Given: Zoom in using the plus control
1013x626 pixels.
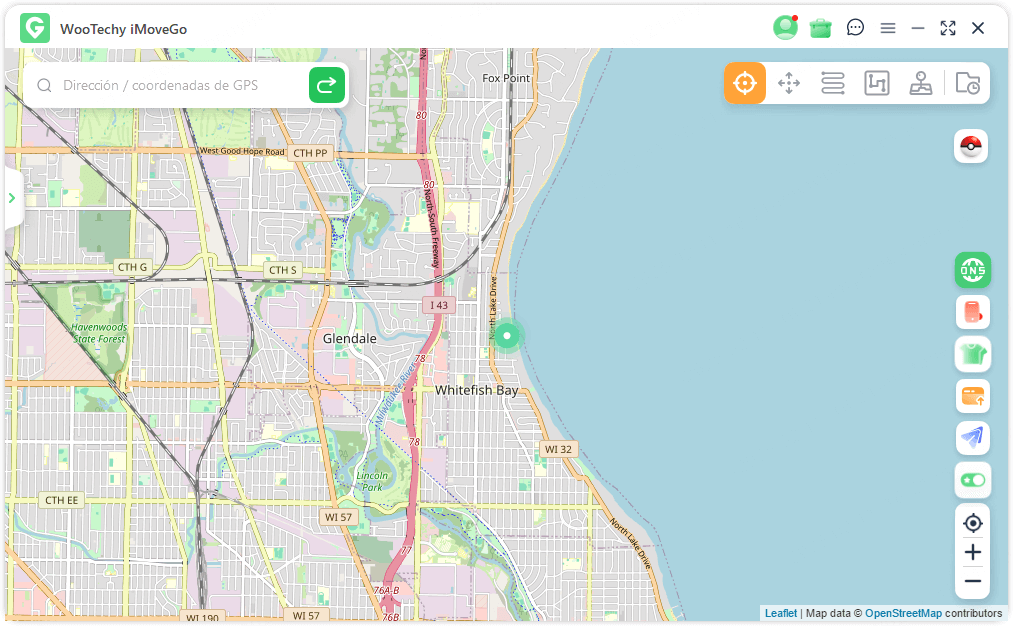Looking at the screenshot, I should tap(971, 552).
